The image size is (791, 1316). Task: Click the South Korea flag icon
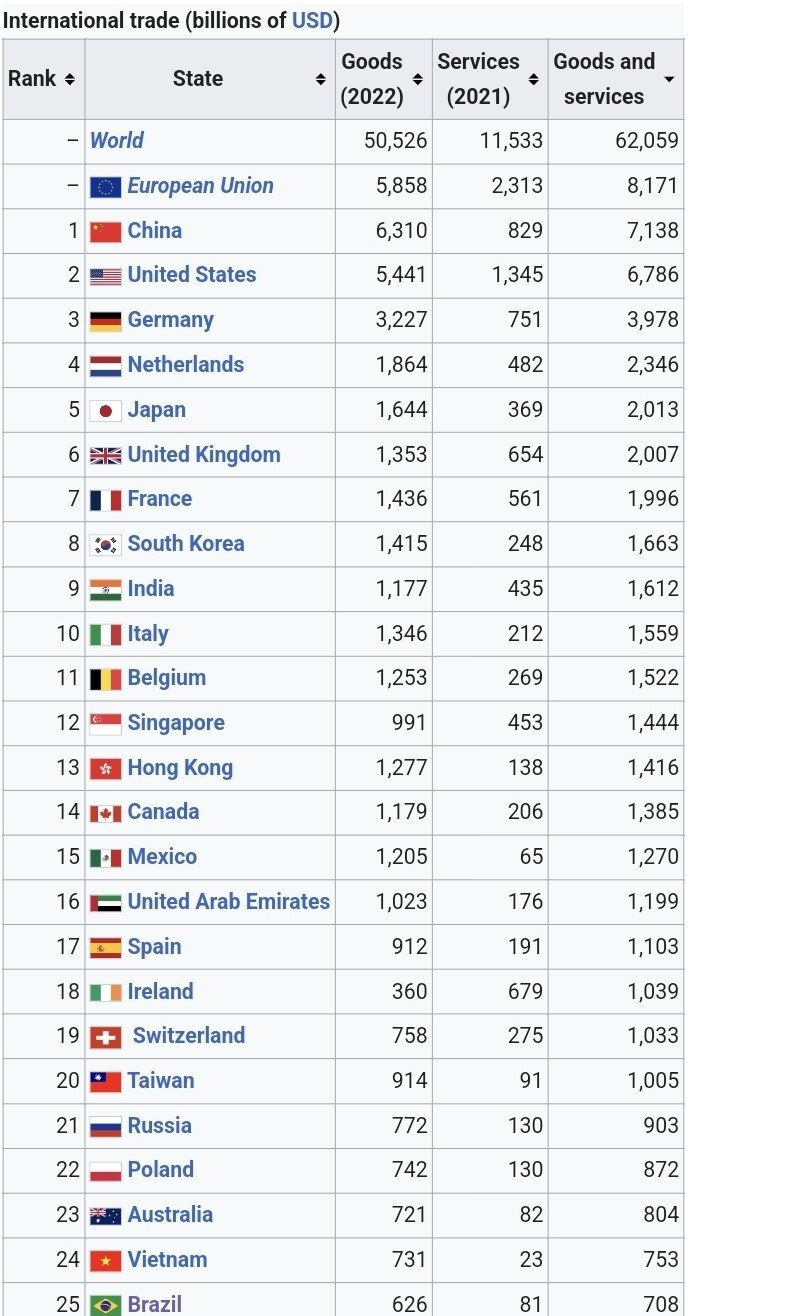pyautogui.click(x=105, y=545)
